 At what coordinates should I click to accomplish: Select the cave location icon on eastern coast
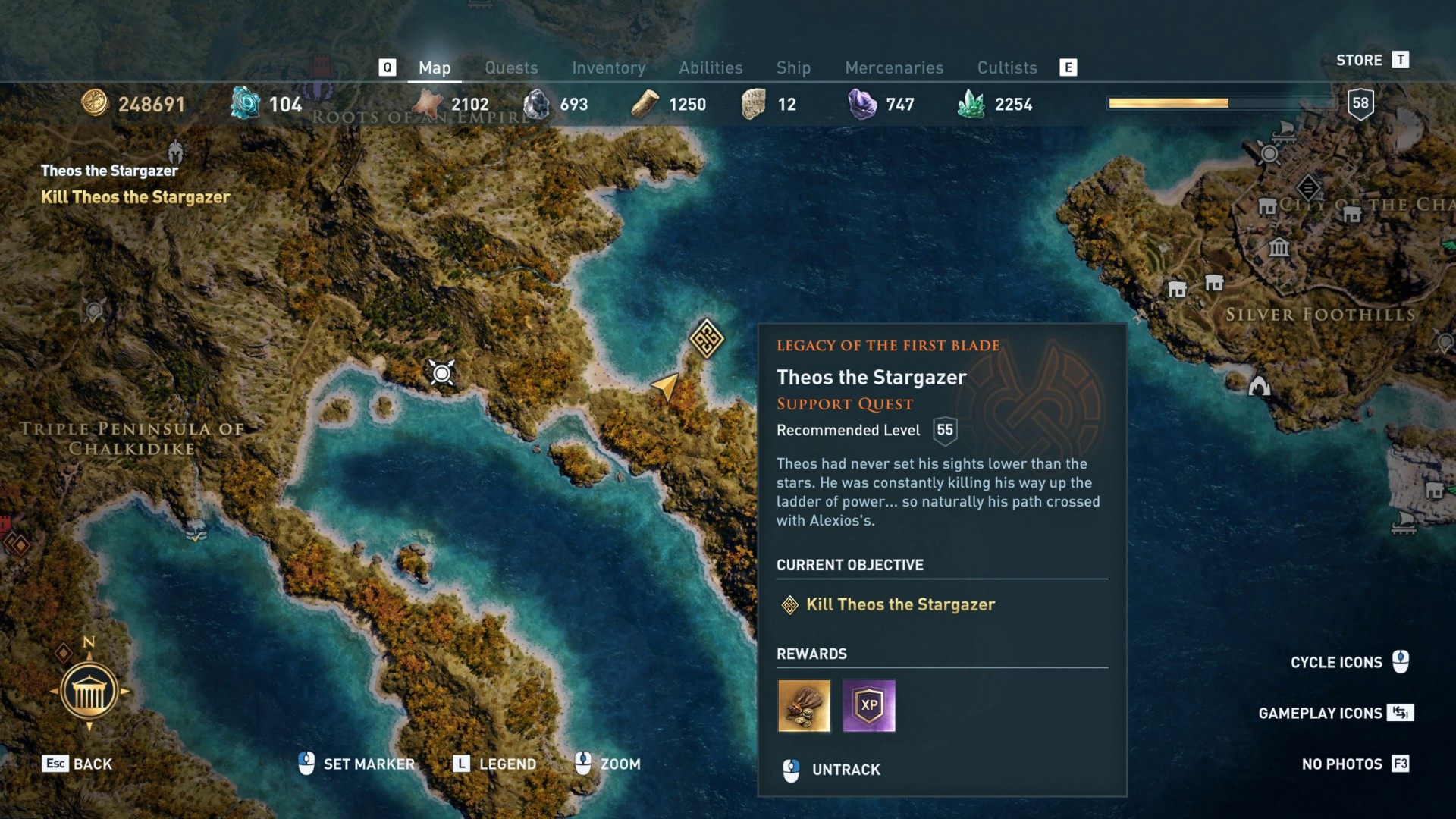pyautogui.click(x=1259, y=386)
